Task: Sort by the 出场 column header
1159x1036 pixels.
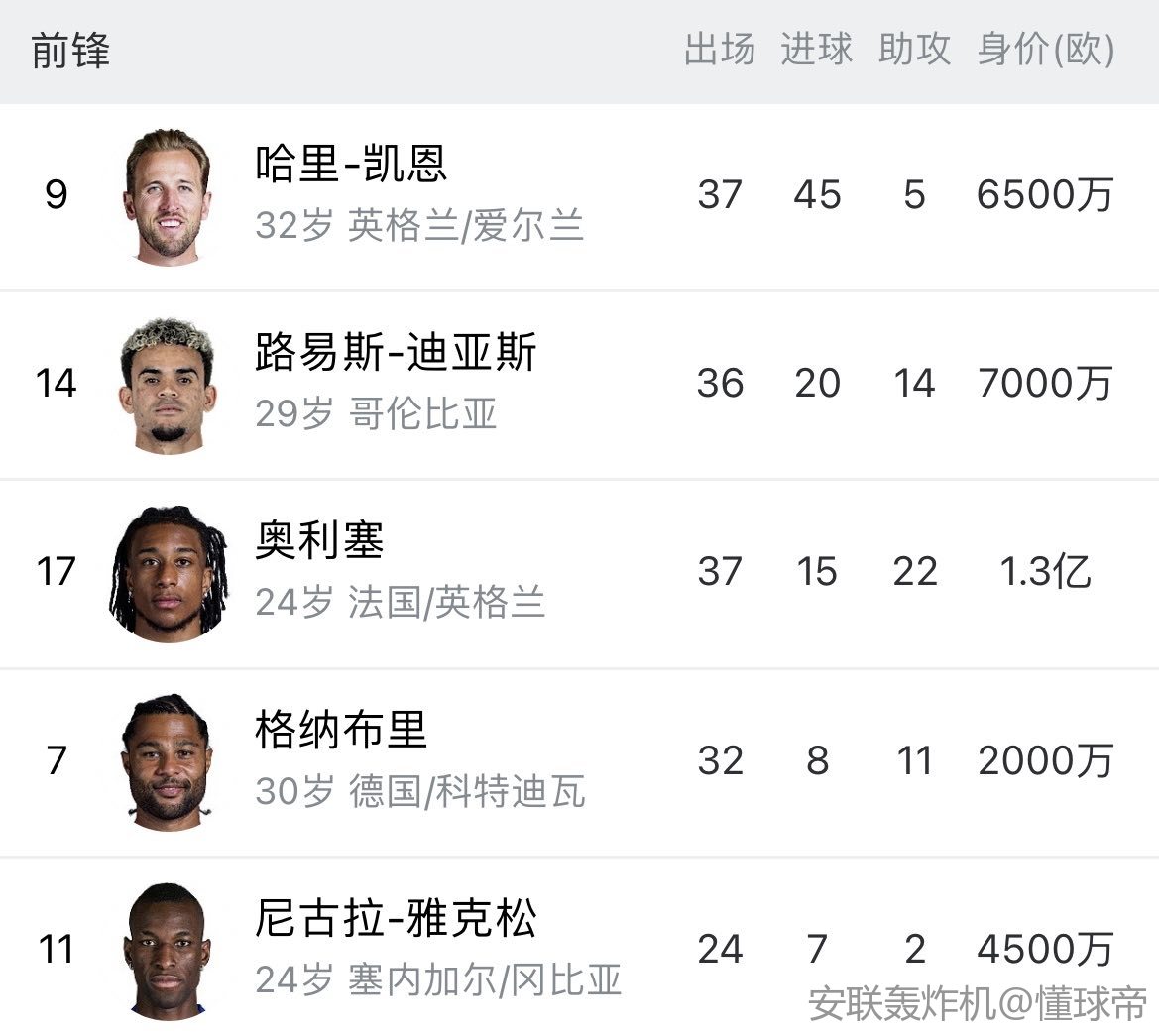Action: 720,50
